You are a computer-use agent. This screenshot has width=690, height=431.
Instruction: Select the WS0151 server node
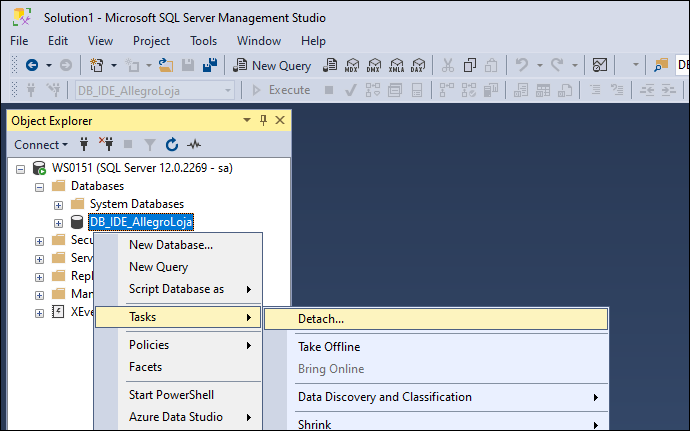[142, 168]
